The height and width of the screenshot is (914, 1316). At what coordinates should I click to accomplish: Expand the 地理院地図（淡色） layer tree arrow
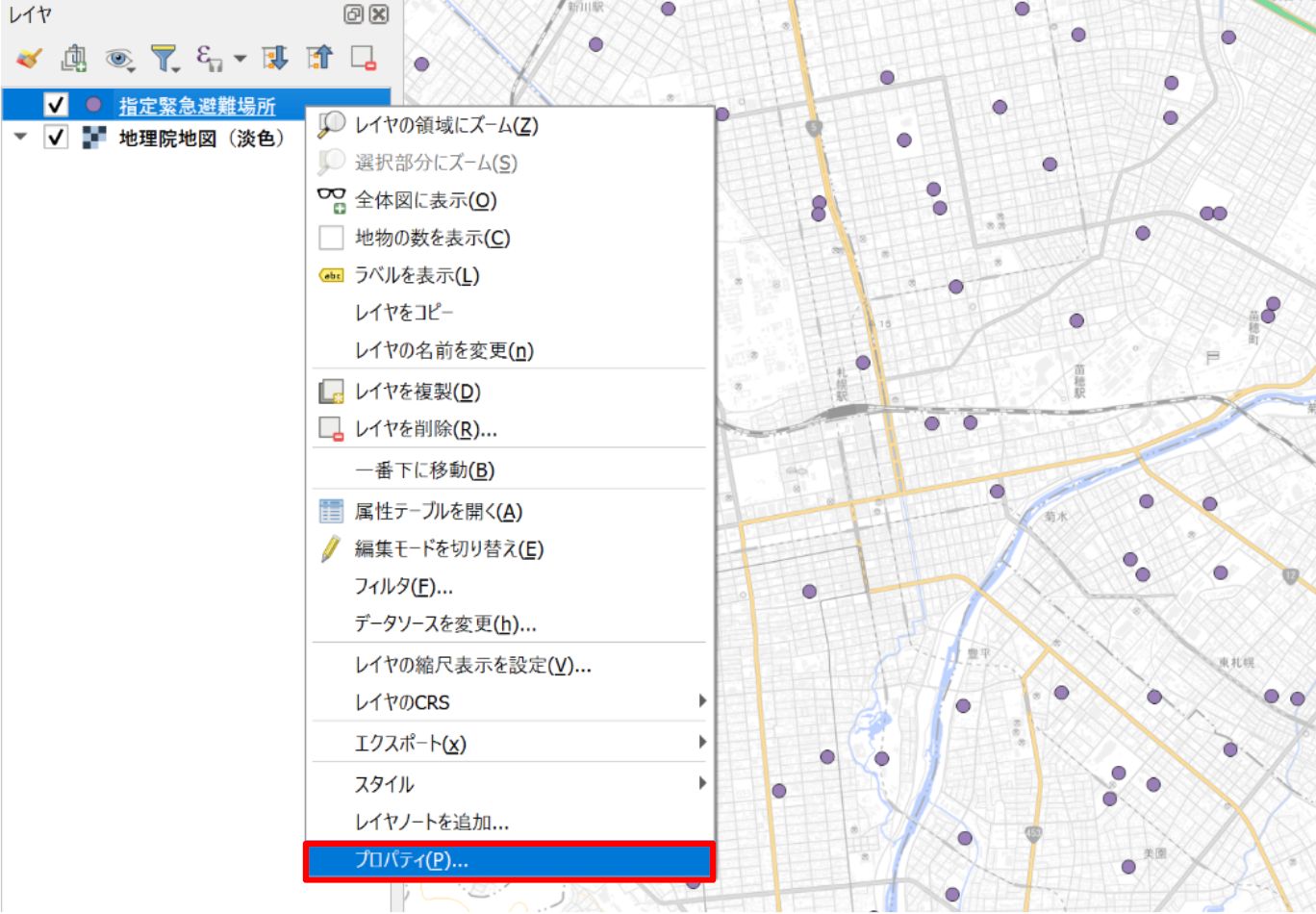[20, 138]
